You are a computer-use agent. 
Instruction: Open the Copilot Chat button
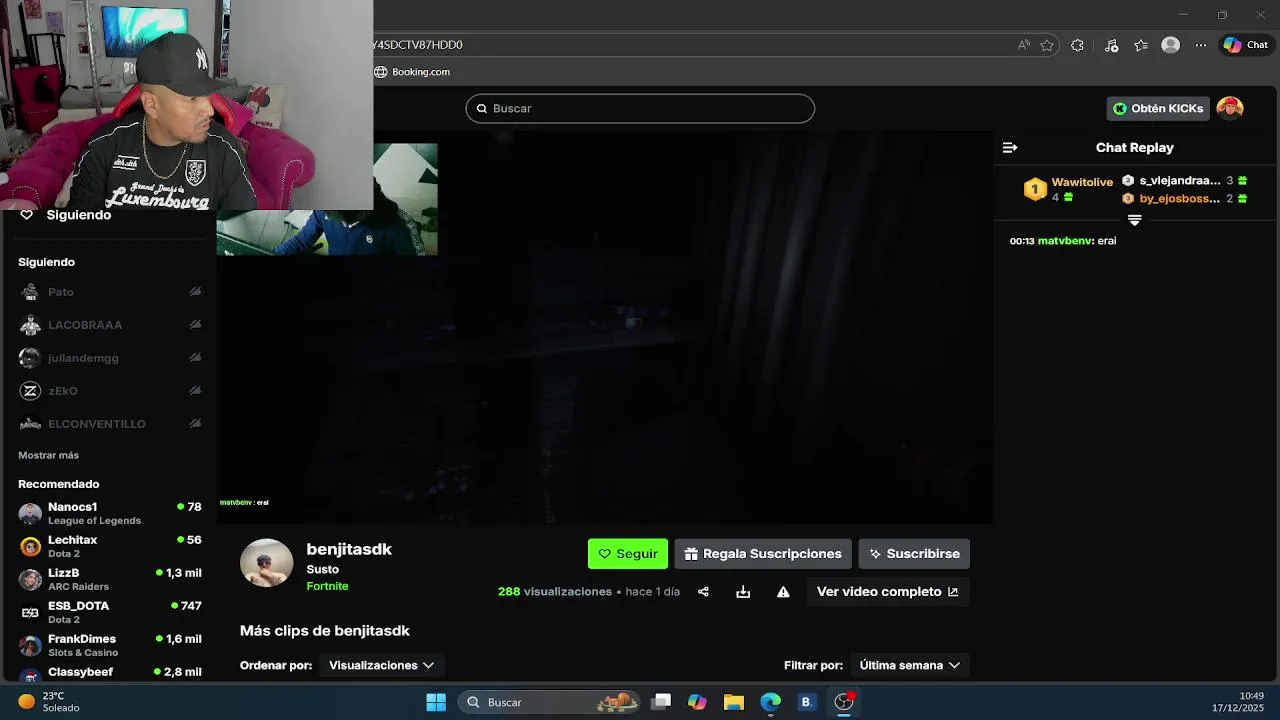1245,45
